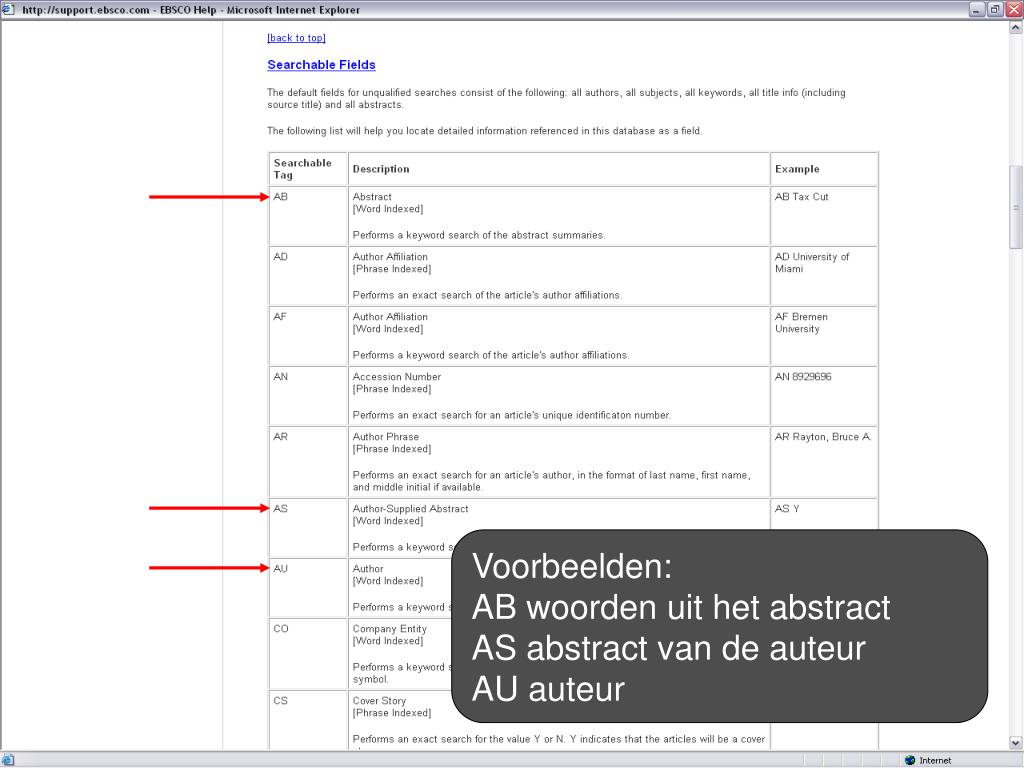Click example 'AF Bremen University'
The image size is (1024, 768).
click(x=801, y=323)
